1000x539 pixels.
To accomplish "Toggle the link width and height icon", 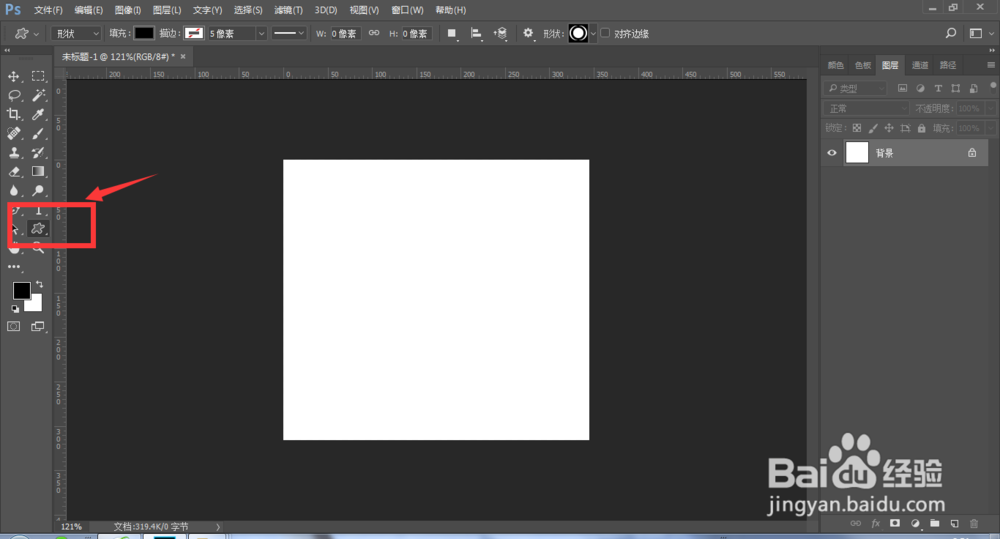I will pos(374,33).
